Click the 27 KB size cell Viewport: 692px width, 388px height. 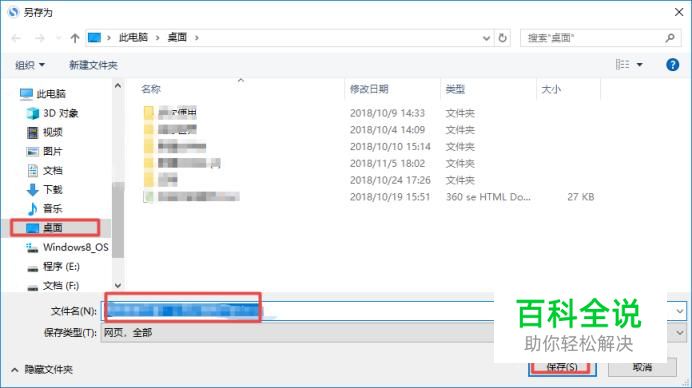[x=580, y=197]
